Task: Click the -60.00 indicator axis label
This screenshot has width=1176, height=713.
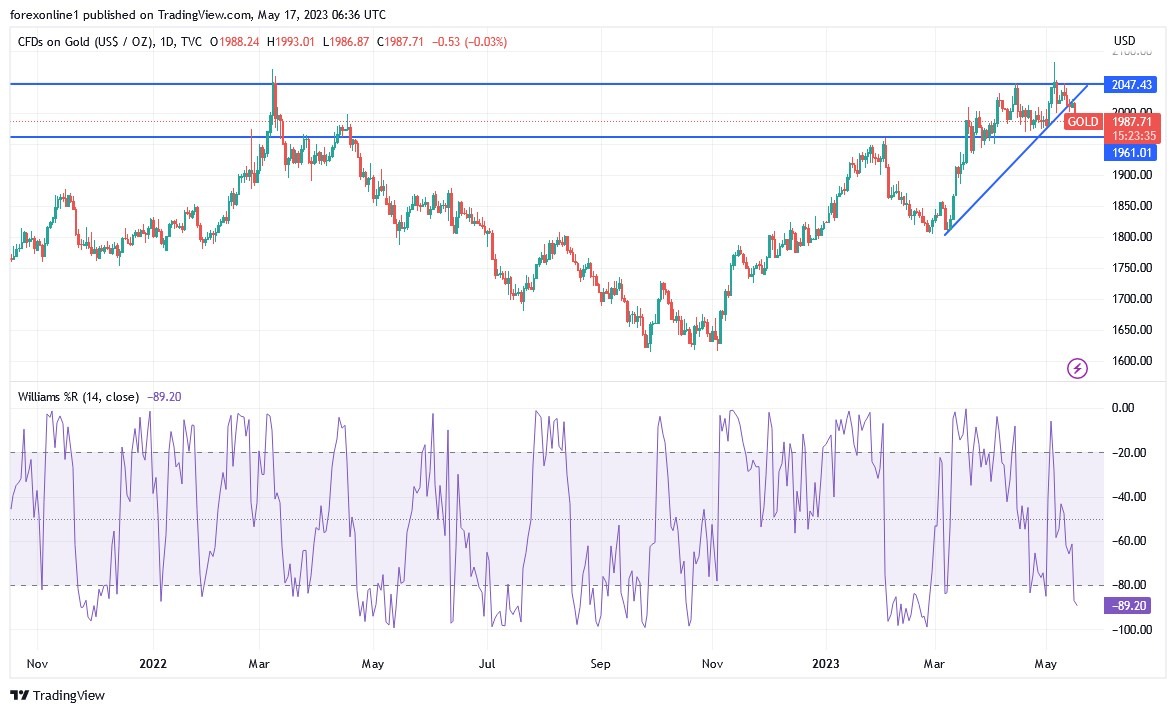Action: tap(1129, 541)
